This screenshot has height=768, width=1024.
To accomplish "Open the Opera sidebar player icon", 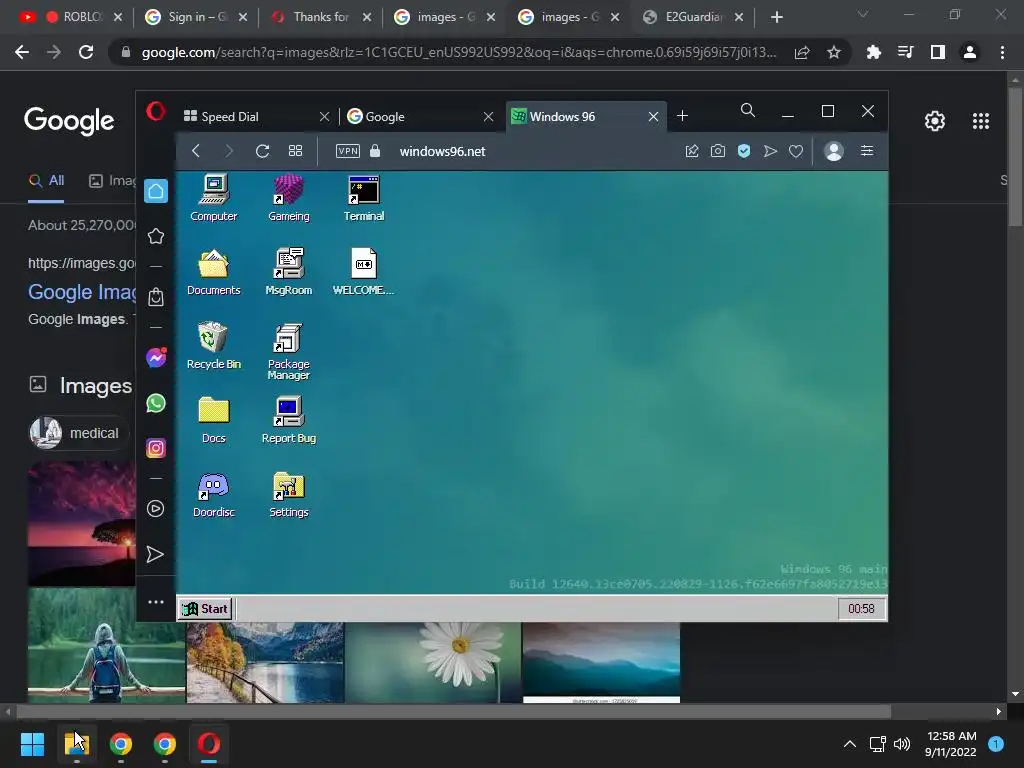I will [155, 509].
